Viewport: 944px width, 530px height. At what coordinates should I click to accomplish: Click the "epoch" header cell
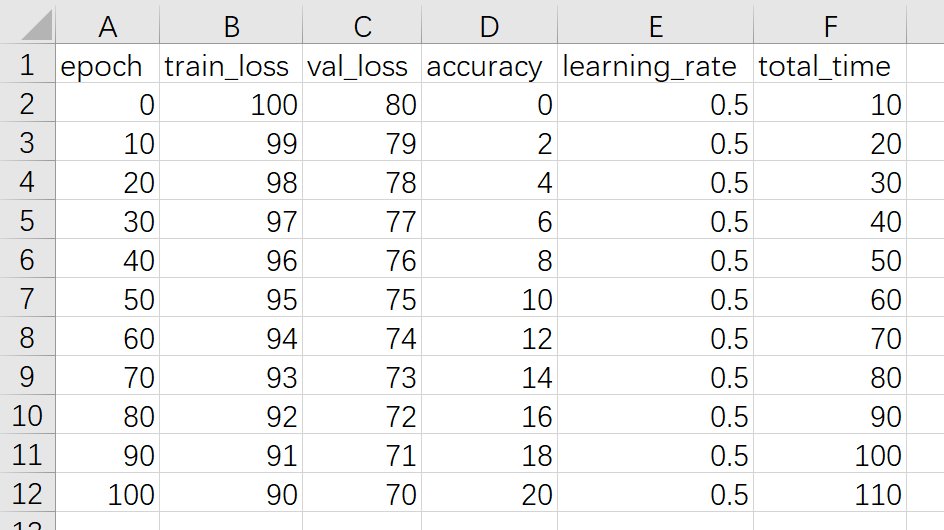(107, 66)
